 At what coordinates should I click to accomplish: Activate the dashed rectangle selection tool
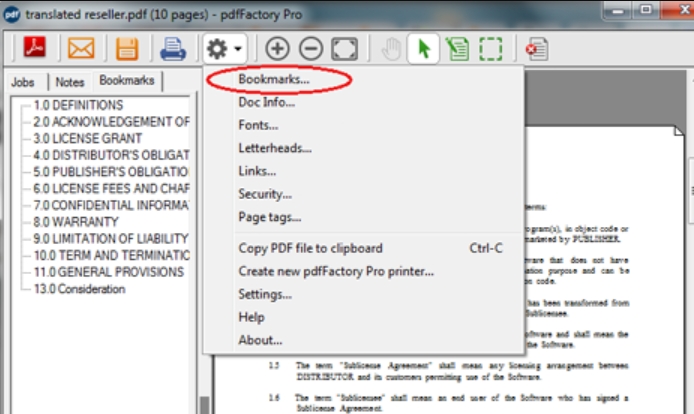(491, 49)
